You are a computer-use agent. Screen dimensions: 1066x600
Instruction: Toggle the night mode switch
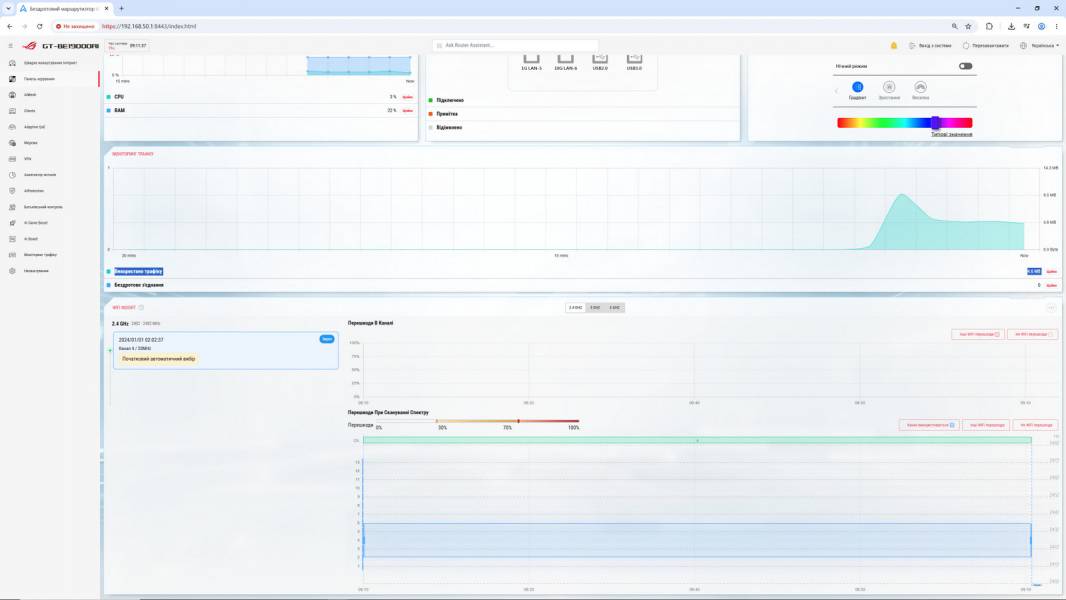point(965,66)
